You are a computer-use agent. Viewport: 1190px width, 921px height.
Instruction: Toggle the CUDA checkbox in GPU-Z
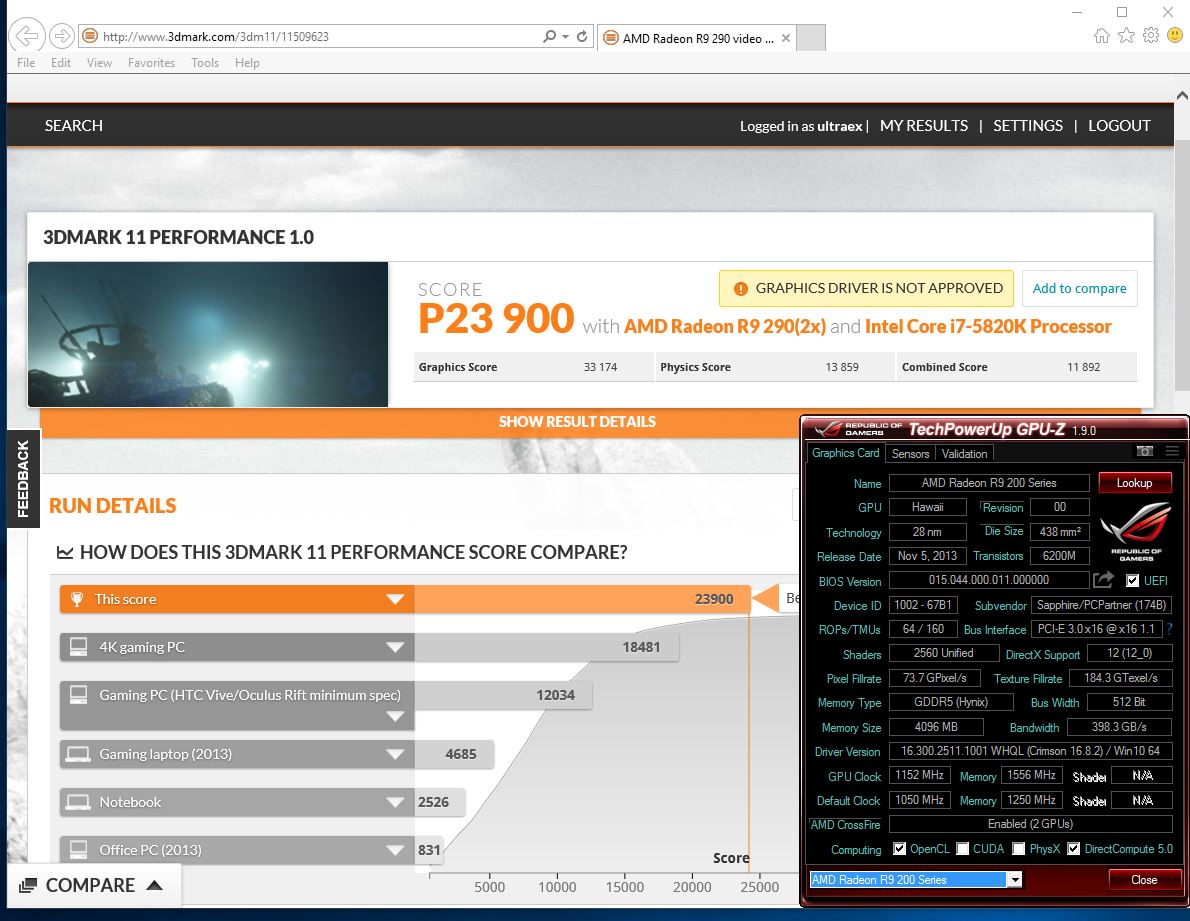(x=962, y=849)
